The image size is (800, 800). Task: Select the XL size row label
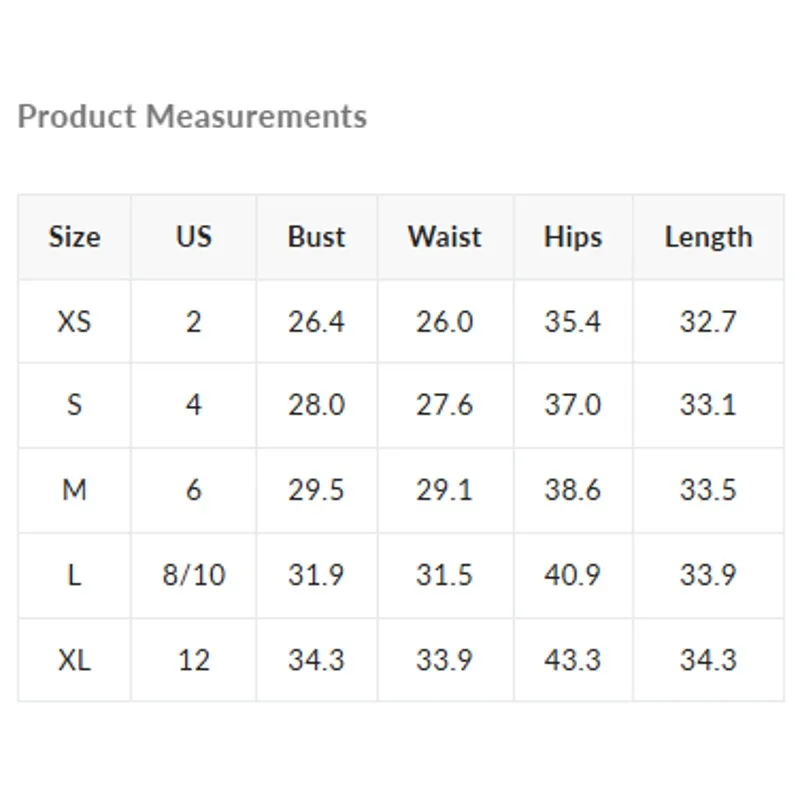pos(74,660)
